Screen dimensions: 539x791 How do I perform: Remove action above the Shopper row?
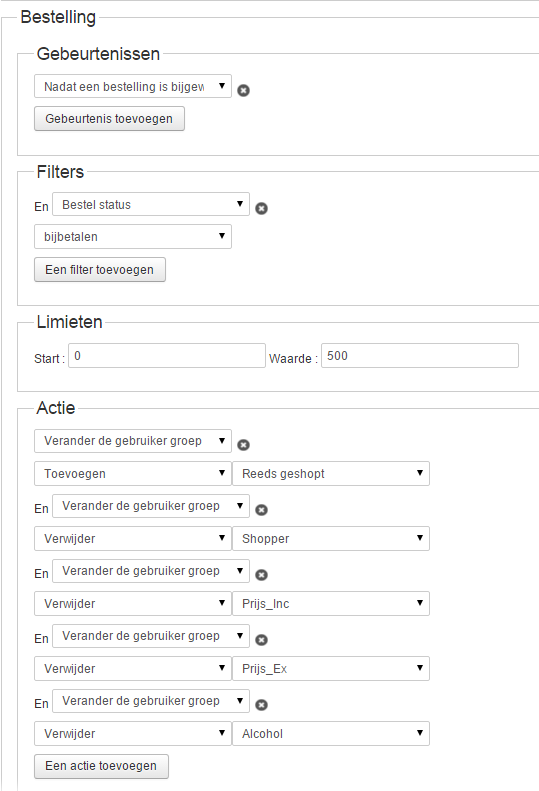point(261,510)
